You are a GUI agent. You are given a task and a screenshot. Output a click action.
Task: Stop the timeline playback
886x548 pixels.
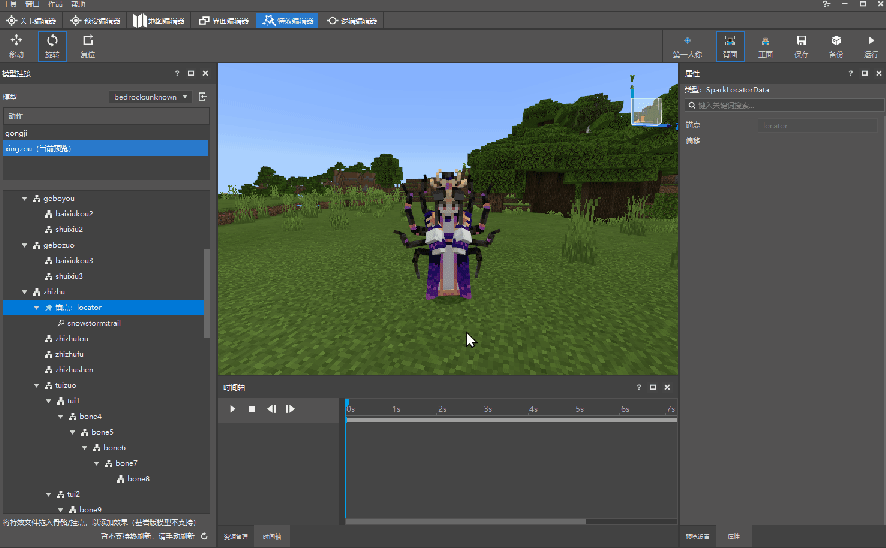[252, 409]
